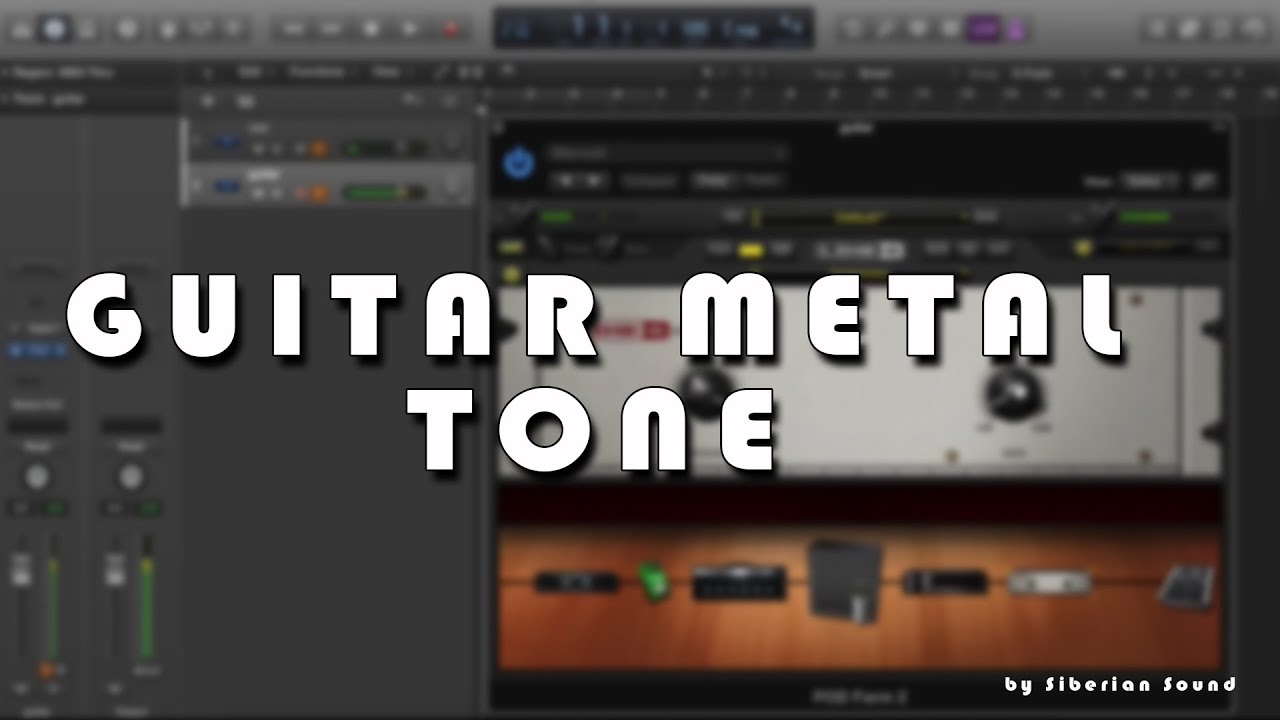The image size is (1280, 720).
Task: Click the guitar channel strip pan knob
Action: pyautogui.click(x=37, y=477)
